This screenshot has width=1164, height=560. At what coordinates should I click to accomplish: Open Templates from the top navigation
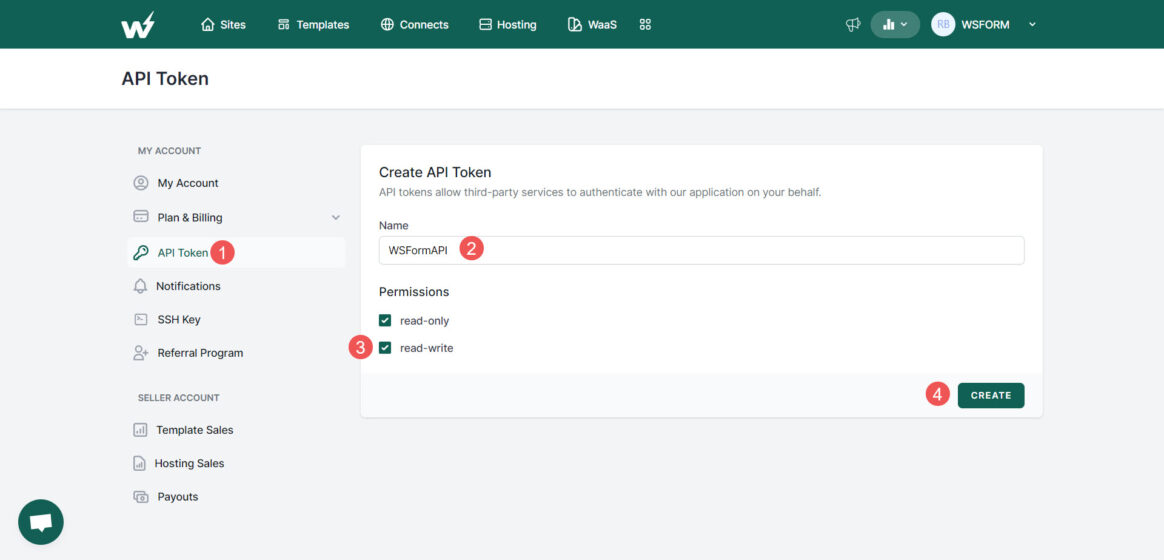click(x=313, y=25)
